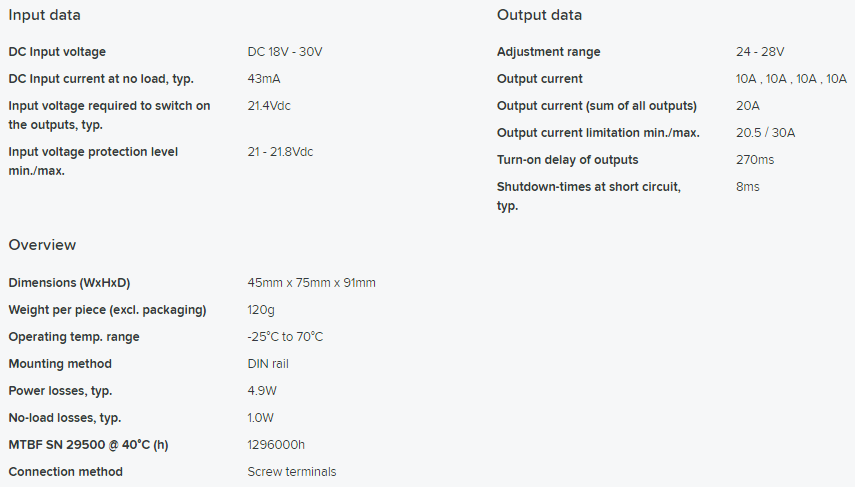Click the DC 18V - 30V value
Viewport: 855px width, 487px height.
(x=285, y=52)
